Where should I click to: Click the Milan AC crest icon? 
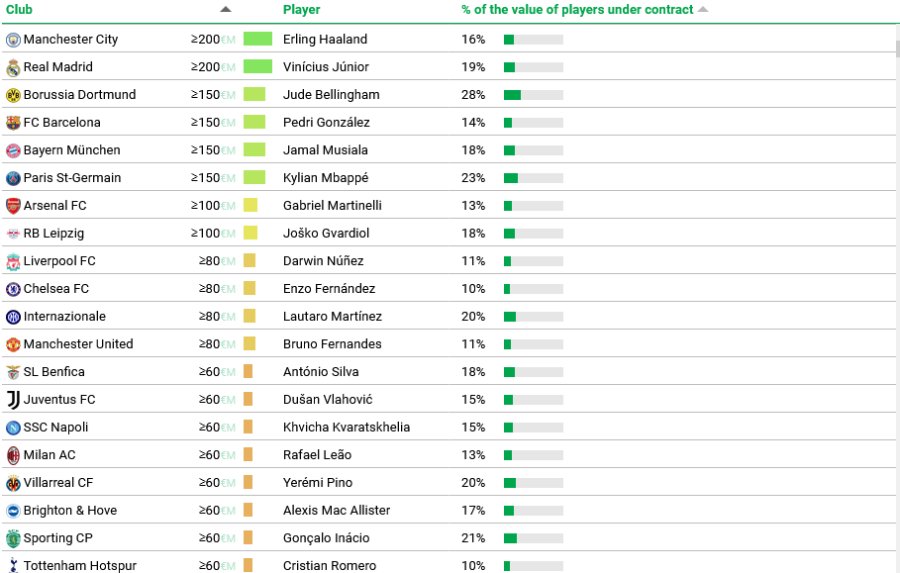13,456
